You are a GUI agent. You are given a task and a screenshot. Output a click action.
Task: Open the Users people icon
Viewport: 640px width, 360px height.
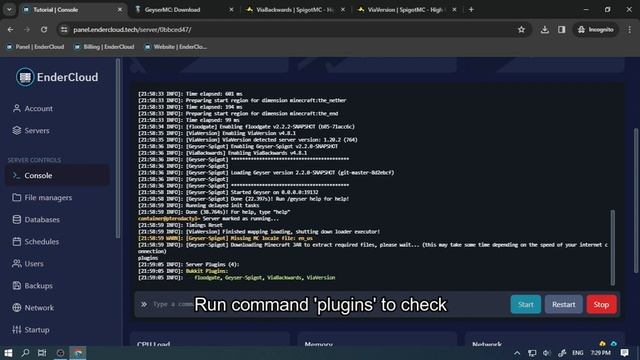17,263
